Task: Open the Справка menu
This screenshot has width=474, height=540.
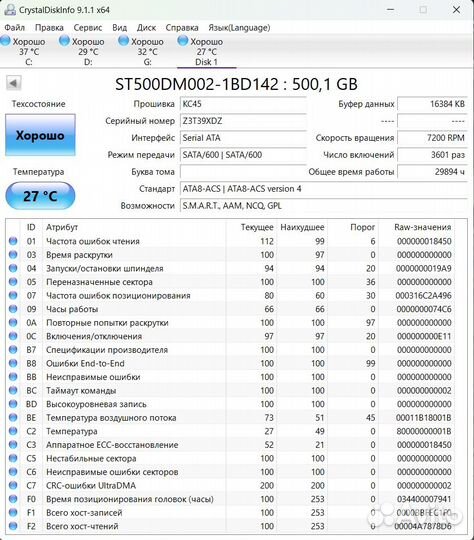Action: click(182, 28)
